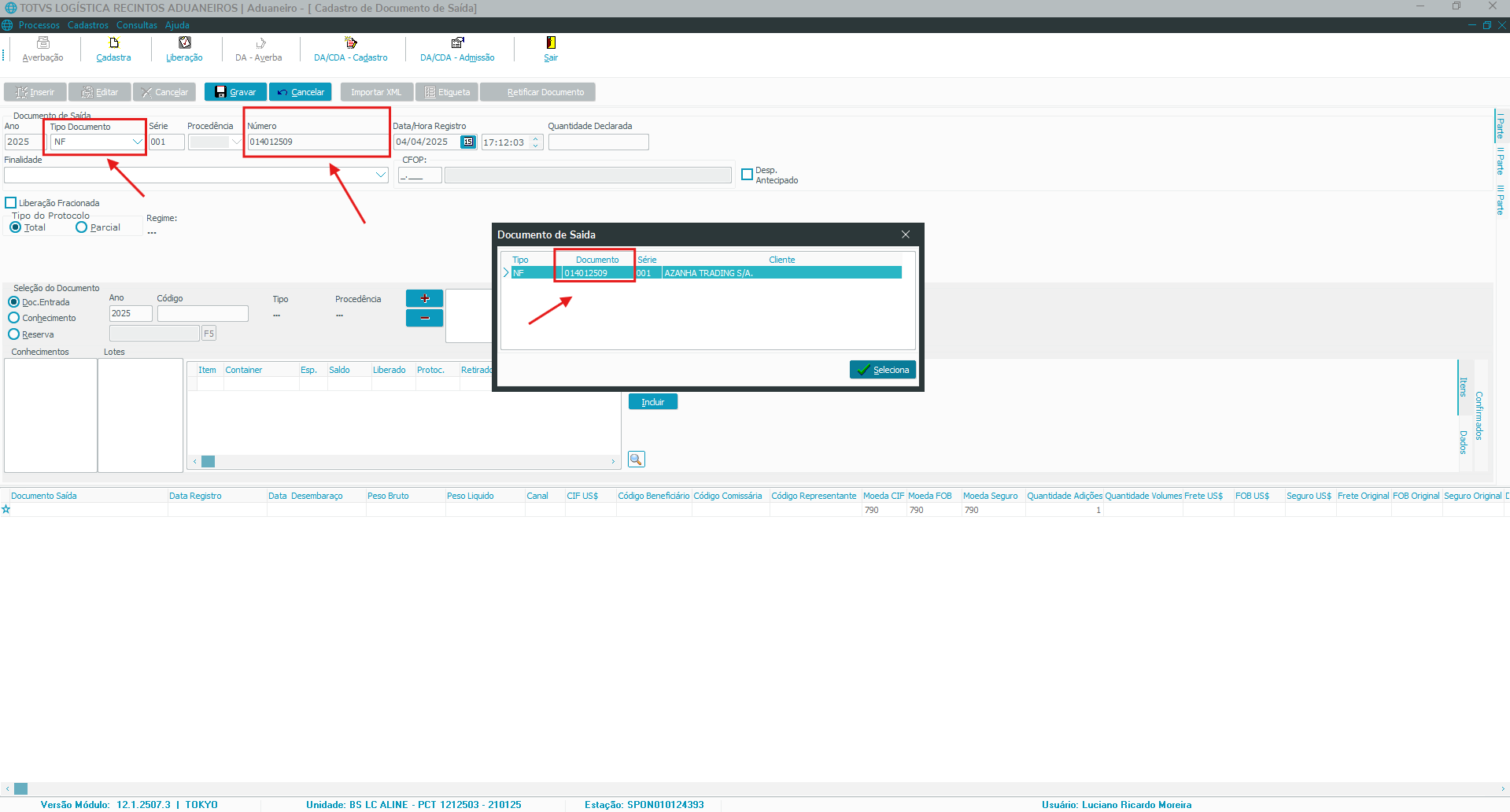This screenshot has height=812, width=1510.
Task: Click the items grid horizontal scrollbar thumb
Action: (209, 462)
